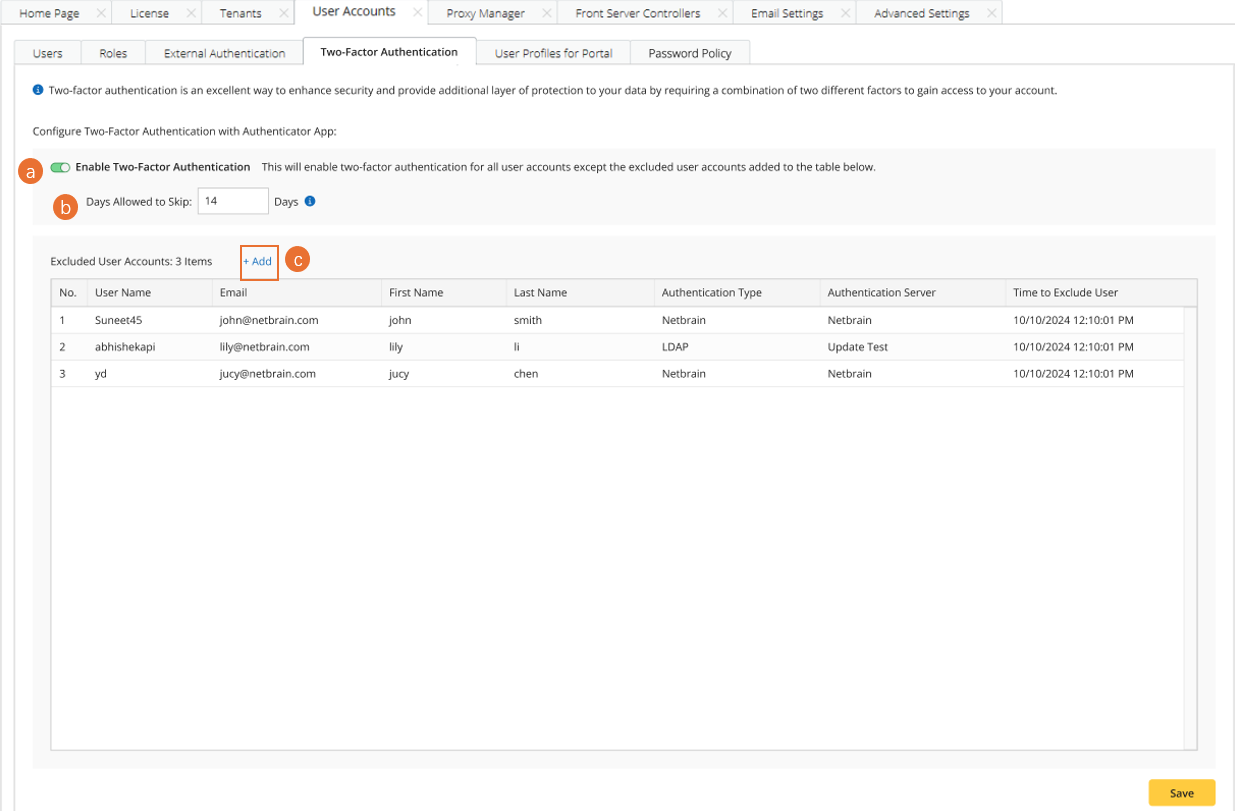Close the Tenants tab
Viewport: 1235px width, 811px height.
pos(283,13)
